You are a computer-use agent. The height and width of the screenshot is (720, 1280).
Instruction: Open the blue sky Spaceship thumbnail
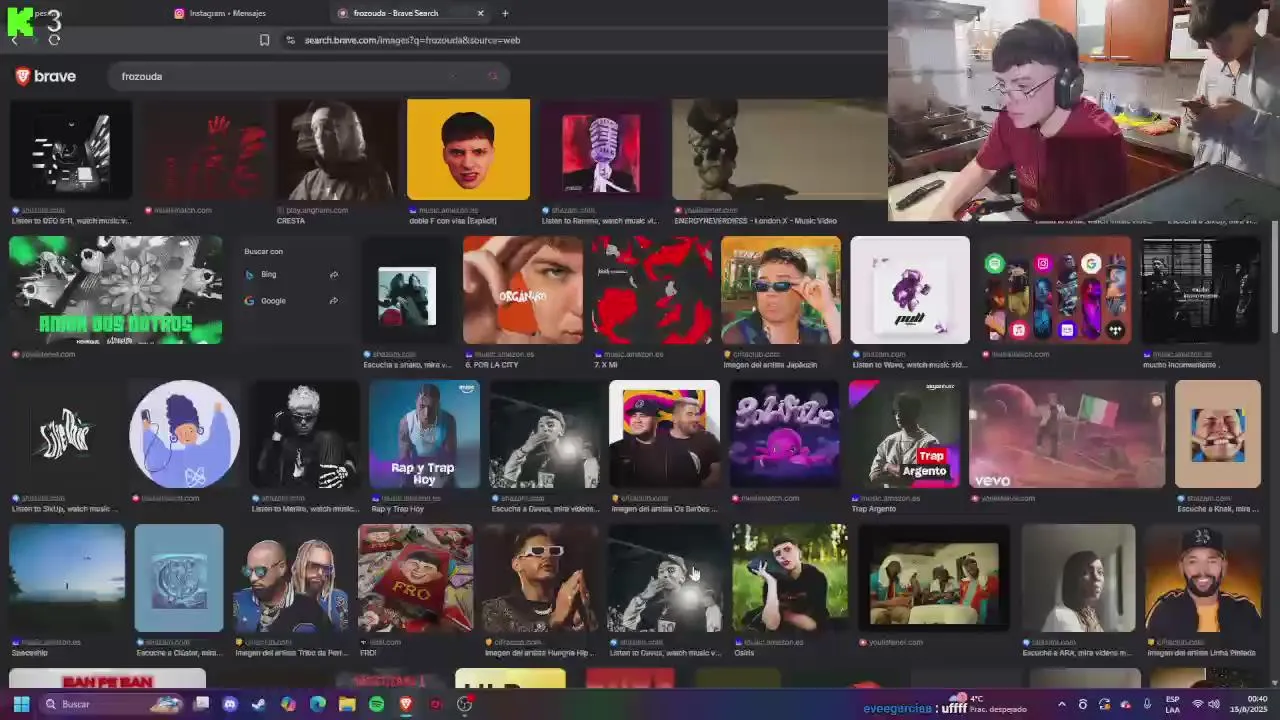(67, 578)
